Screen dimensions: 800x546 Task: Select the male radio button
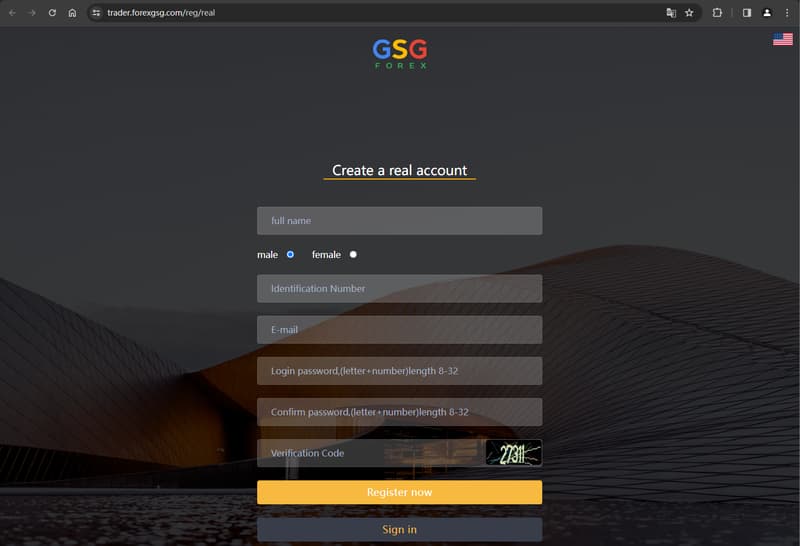(x=290, y=254)
